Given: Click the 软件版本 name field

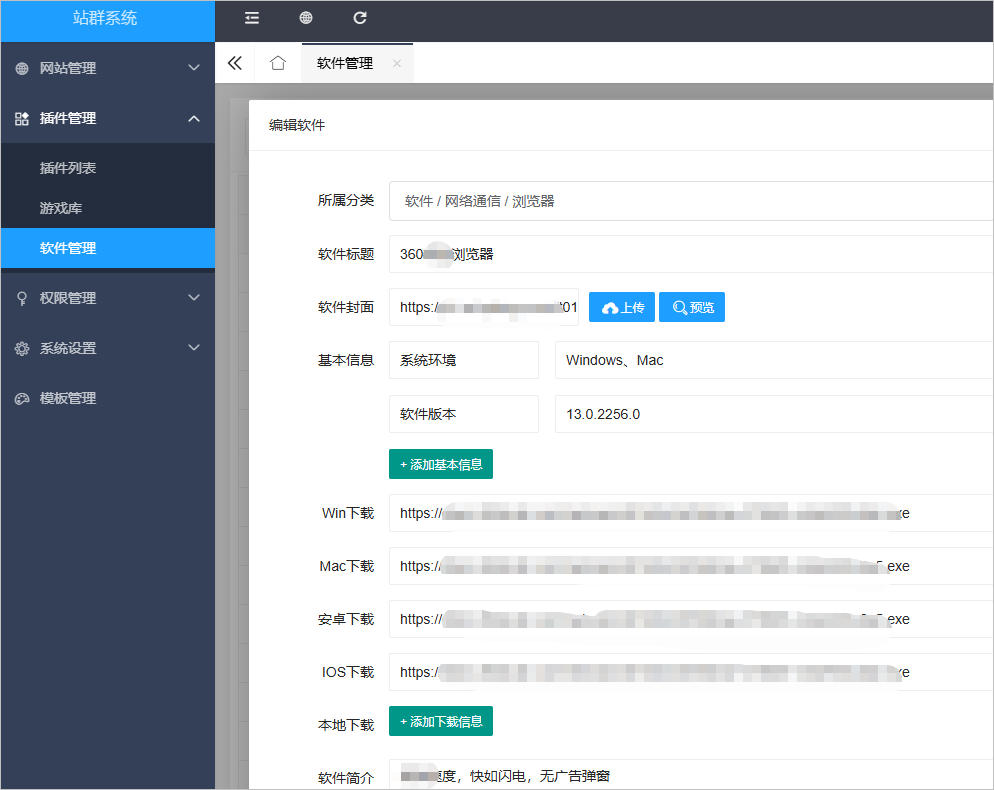Looking at the screenshot, I should point(464,414).
